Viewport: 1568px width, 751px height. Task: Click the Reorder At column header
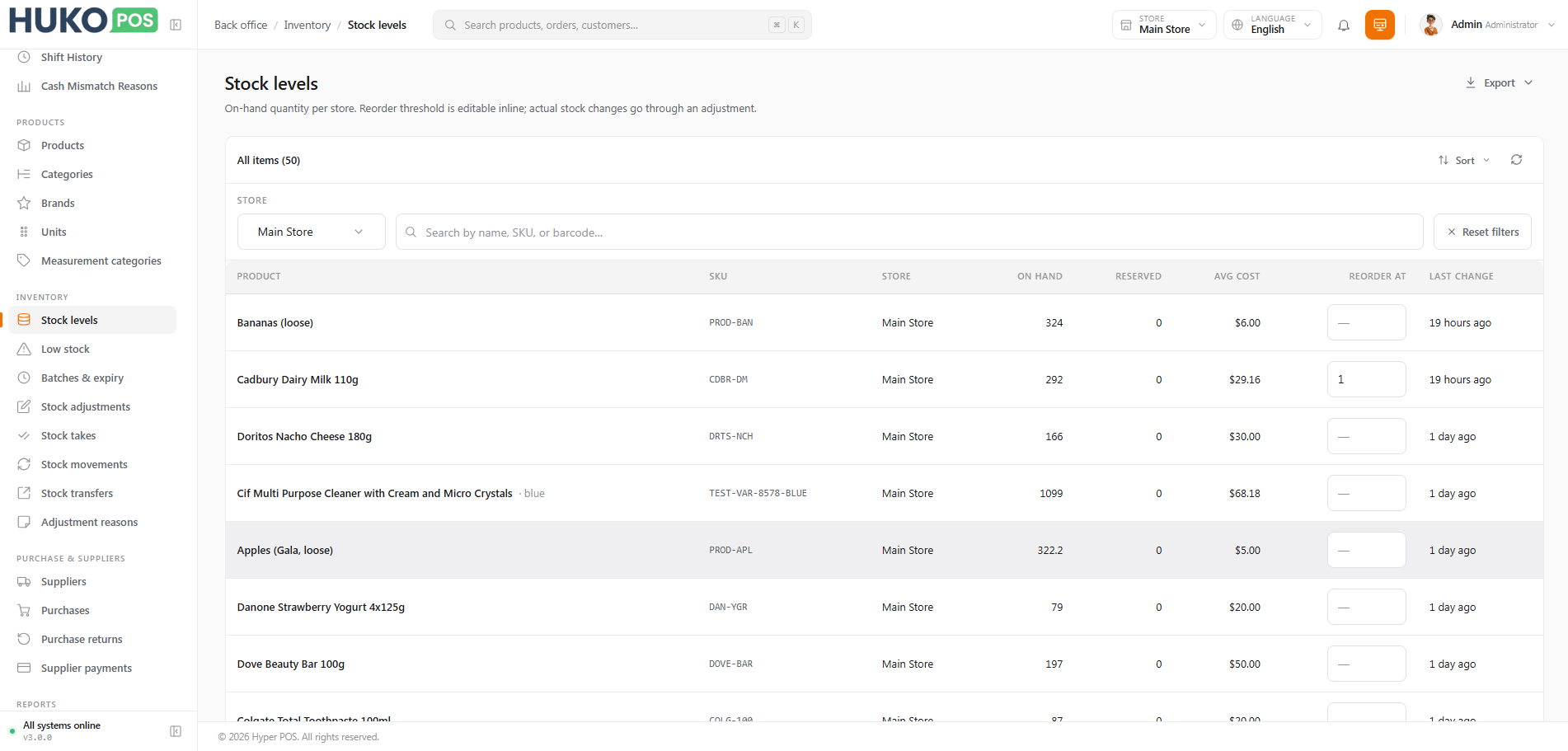click(x=1377, y=276)
